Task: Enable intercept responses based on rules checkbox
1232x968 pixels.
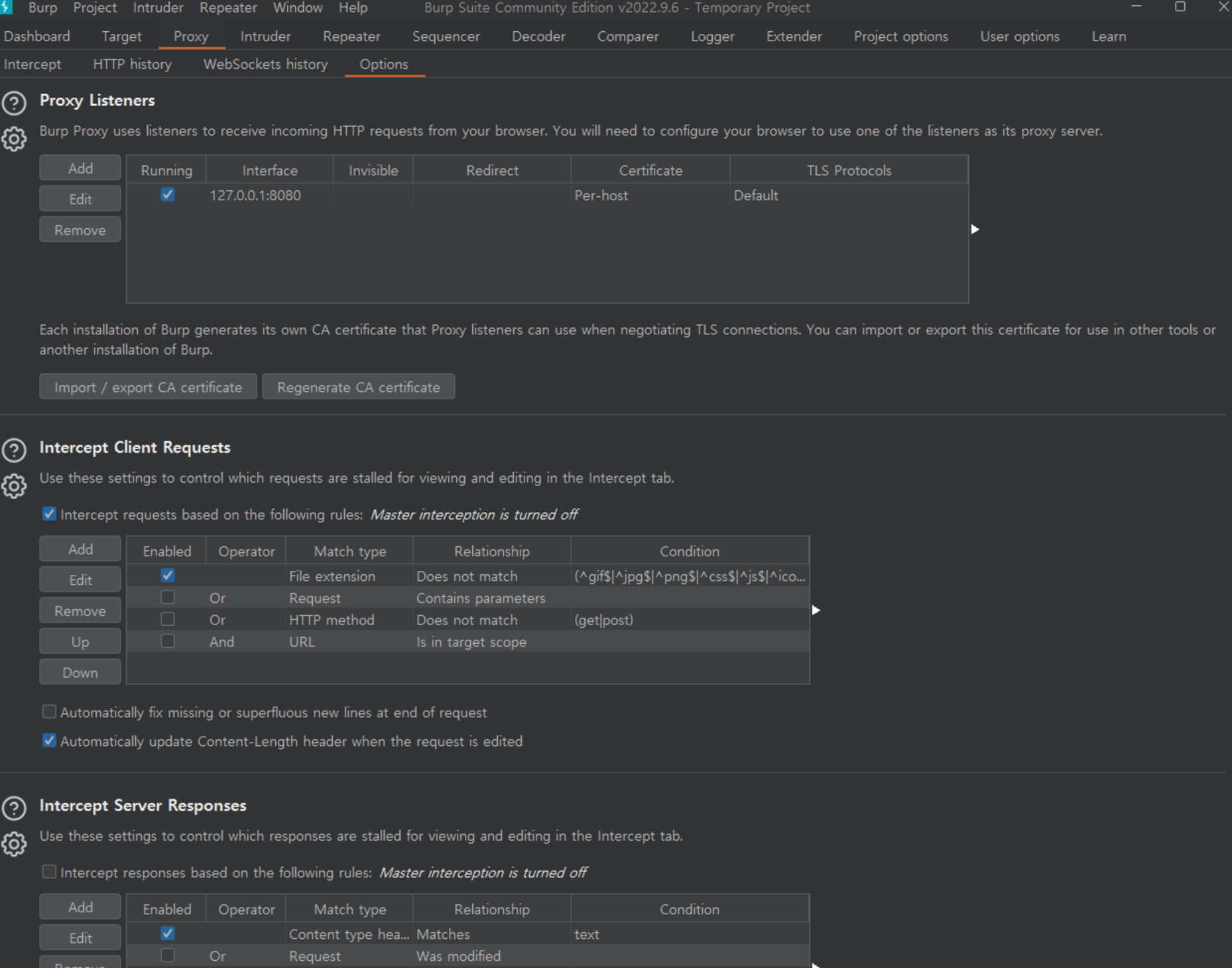Action: coord(49,872)
